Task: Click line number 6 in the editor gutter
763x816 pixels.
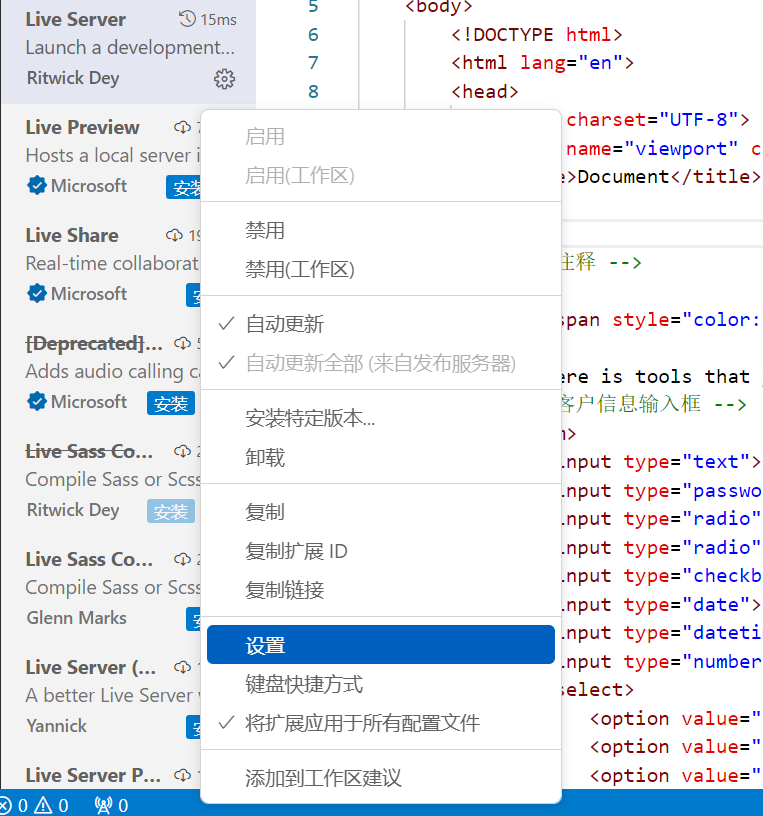Action: [x=313, y=35]
